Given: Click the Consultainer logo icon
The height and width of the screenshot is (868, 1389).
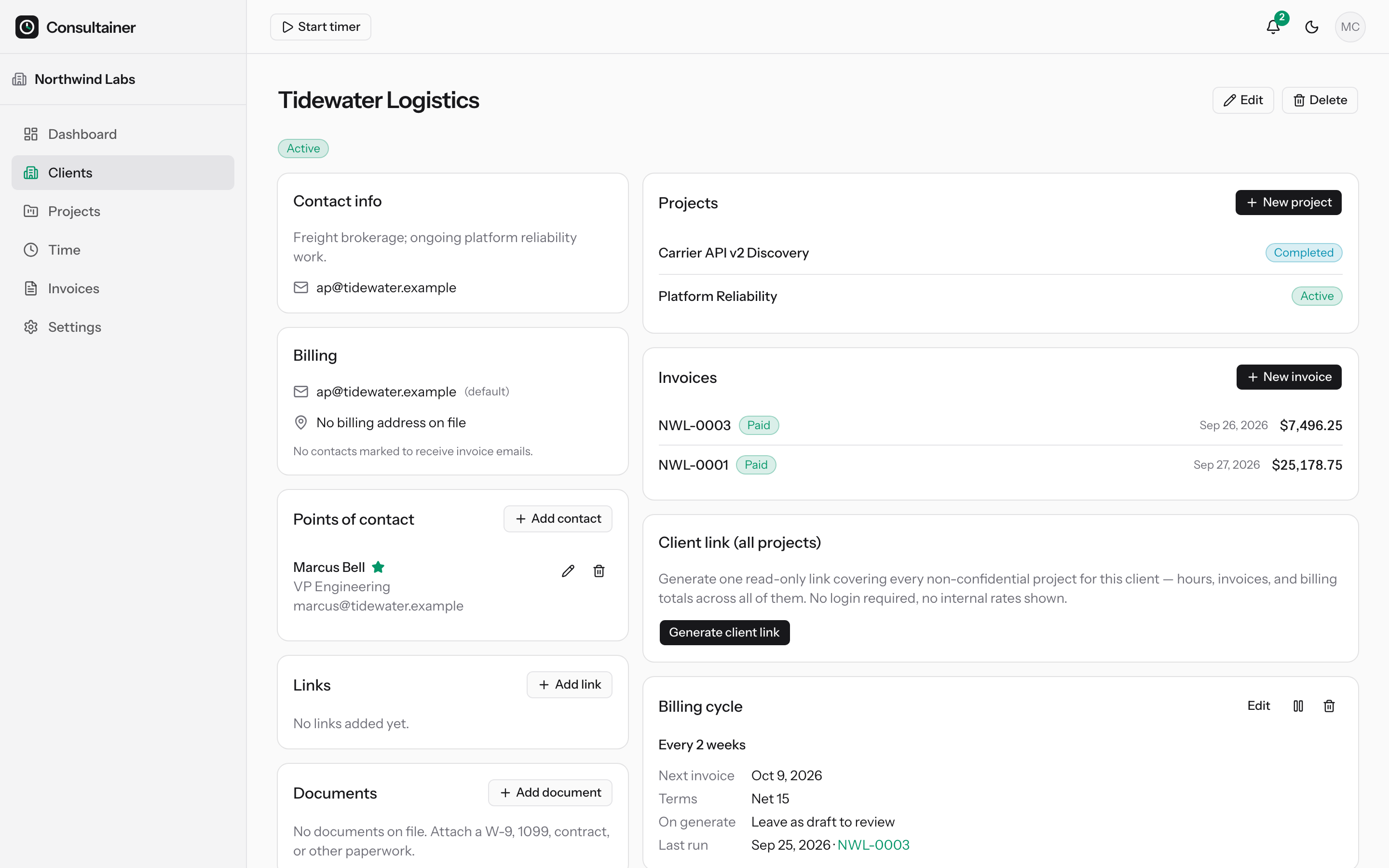Looking at the screenshot, I should 27,27.
